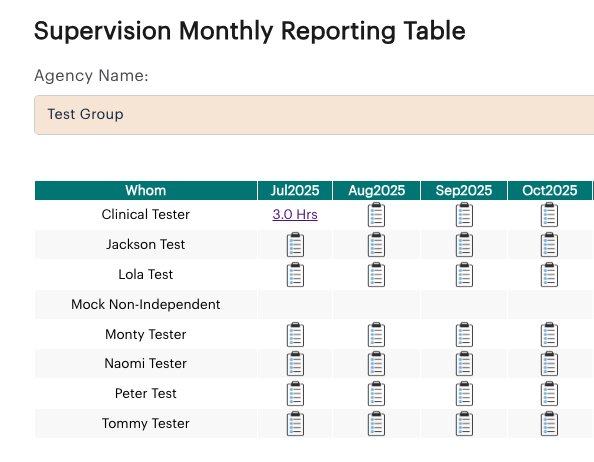This screenshot has height=462, width=594.
Task: Open Clinical Tester's Aug2025 report clipboard
Action: 376,215
